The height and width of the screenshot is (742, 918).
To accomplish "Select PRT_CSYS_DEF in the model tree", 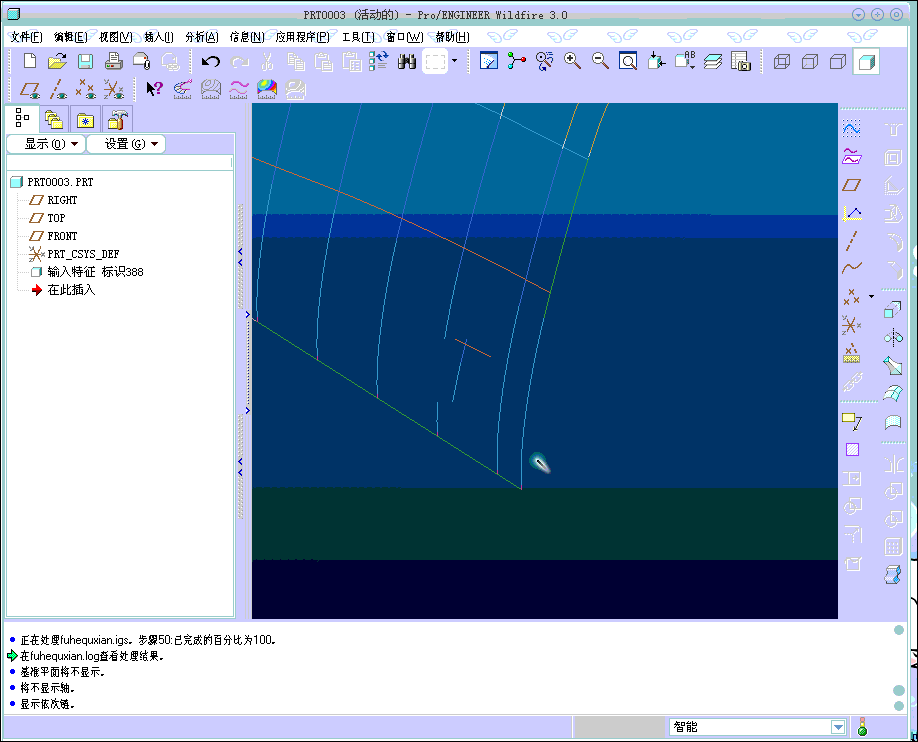I will point(83,254).
